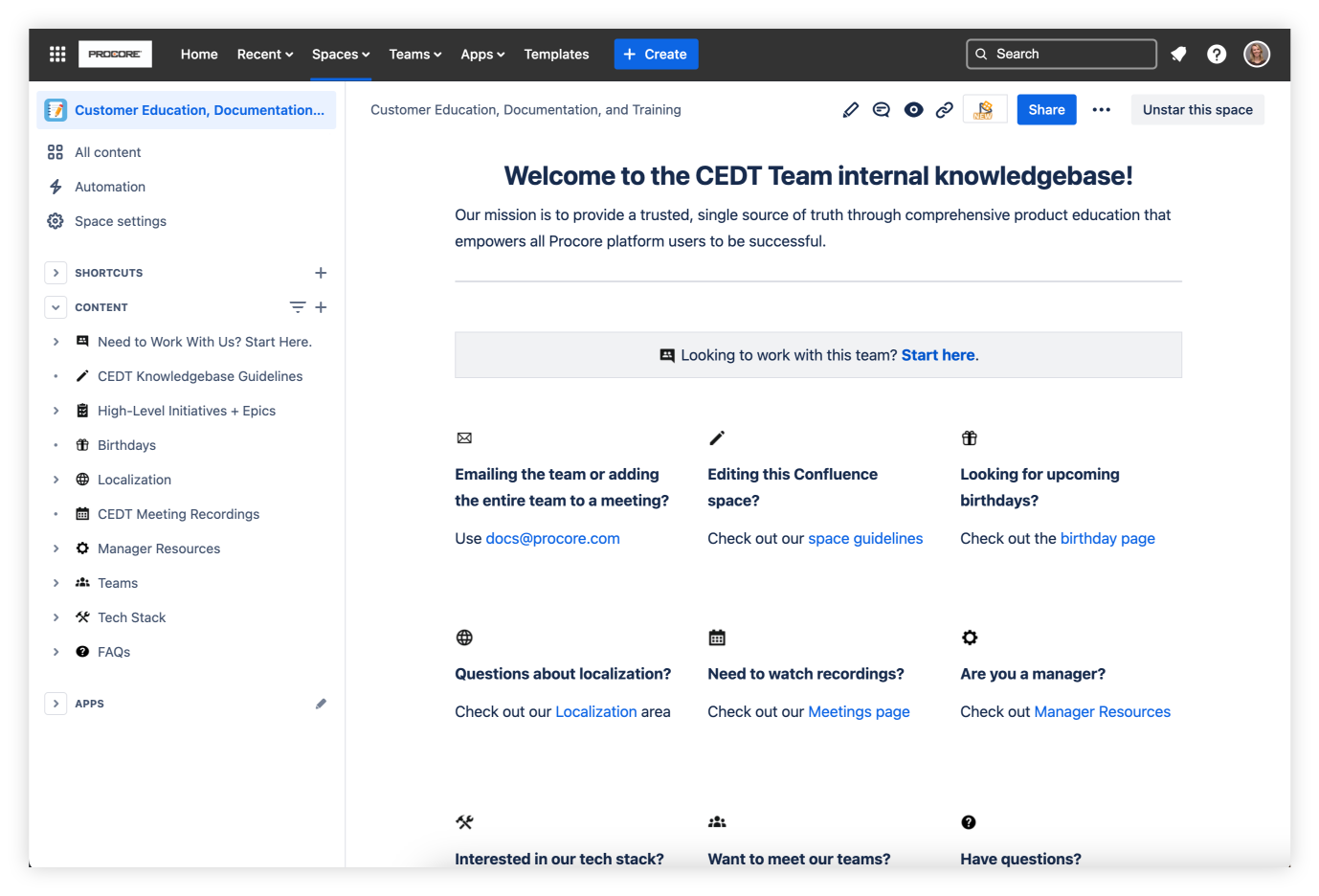
Task: Edit the Apps section pencil icon
Action: pos(321,704)
